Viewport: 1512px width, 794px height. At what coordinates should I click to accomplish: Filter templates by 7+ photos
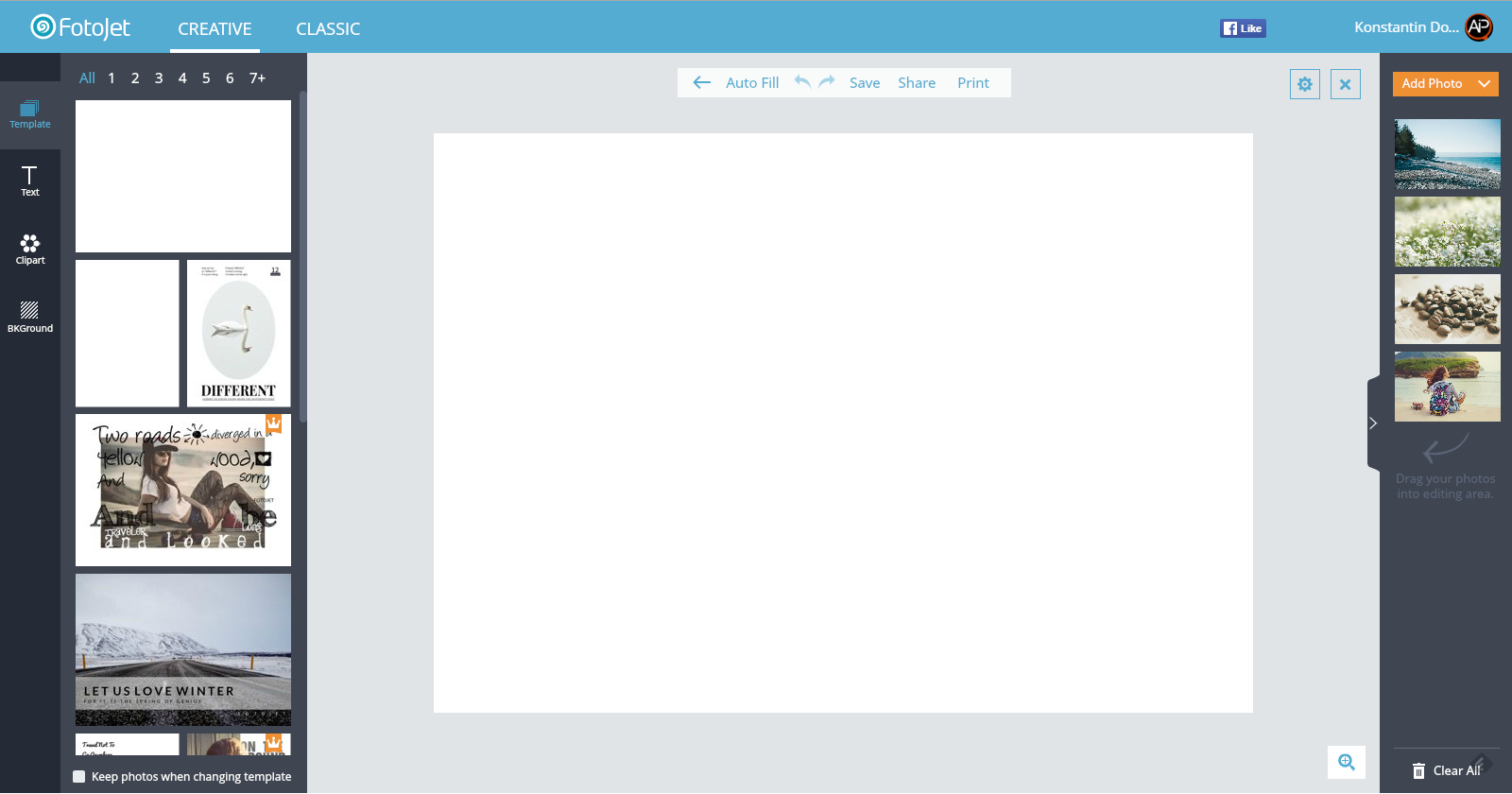[x=257, y=78]
